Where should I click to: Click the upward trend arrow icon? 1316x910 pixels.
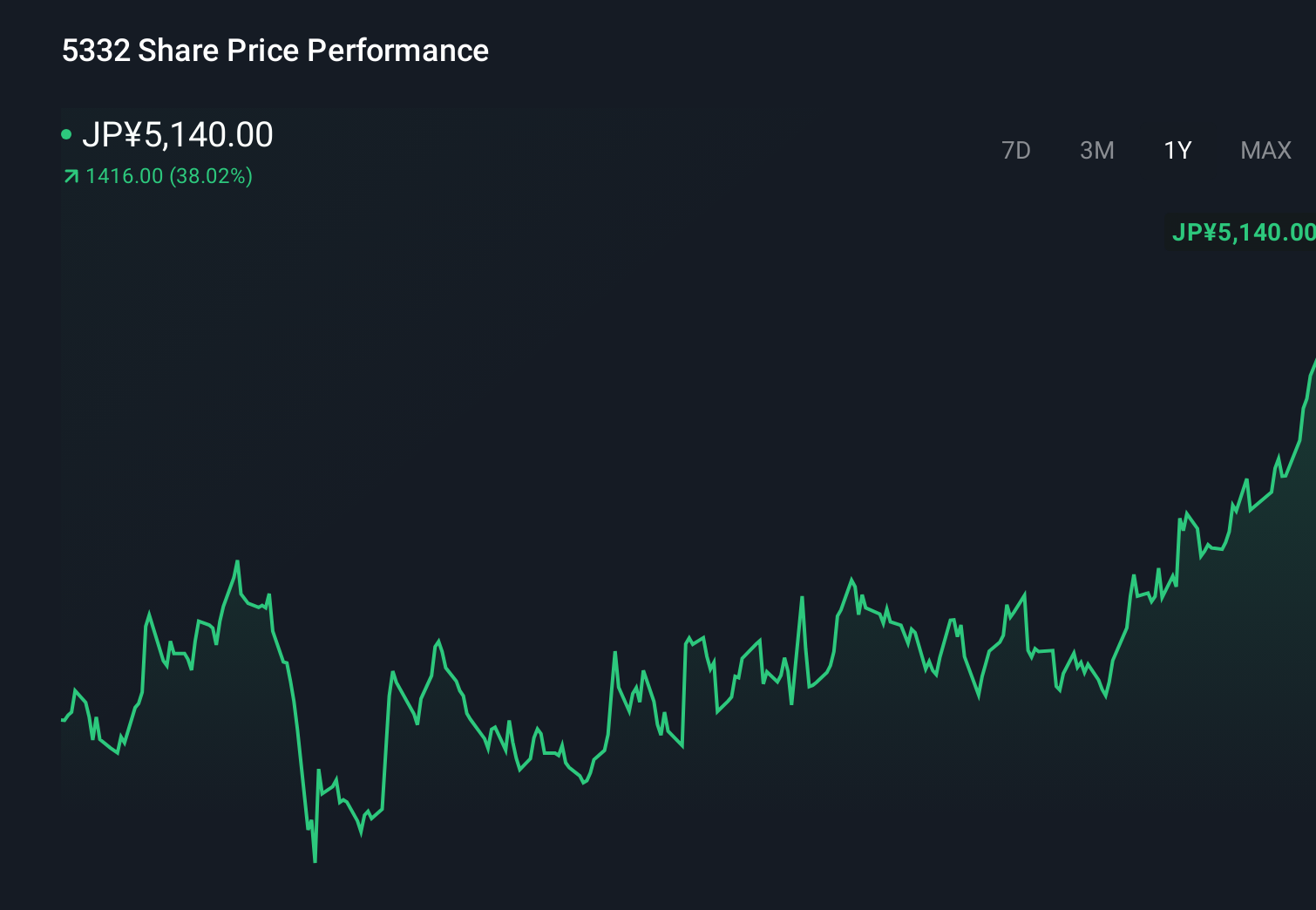coord(71,177)
